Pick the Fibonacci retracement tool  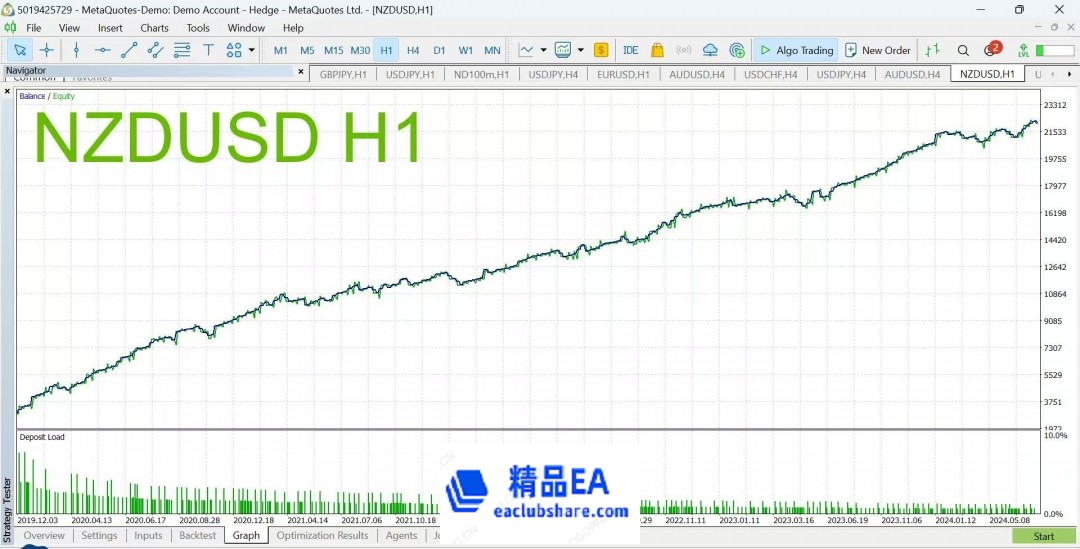pos(182,50)
